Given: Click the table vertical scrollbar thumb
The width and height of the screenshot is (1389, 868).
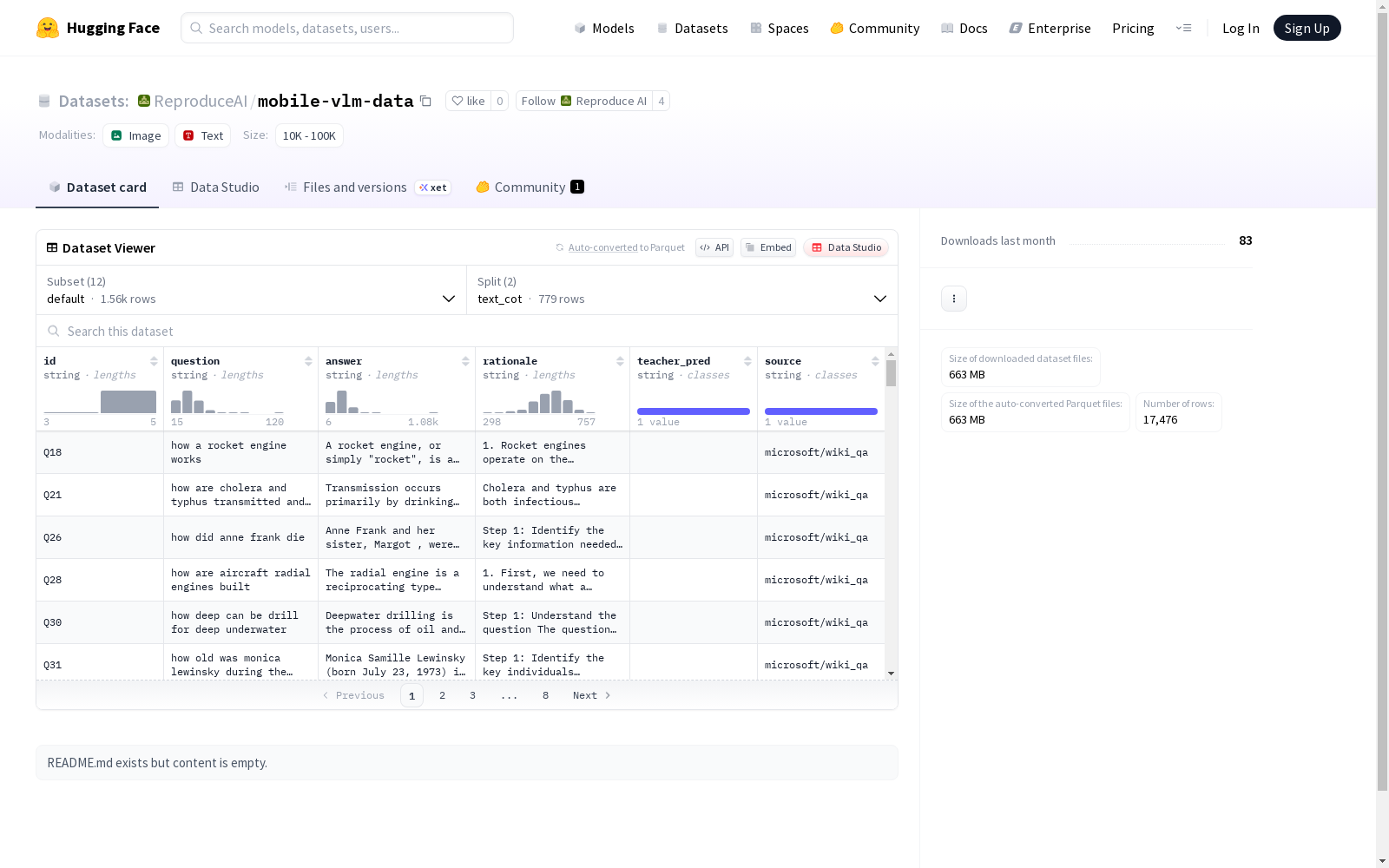Looking at the screenshot, I should tap(891, 373).
